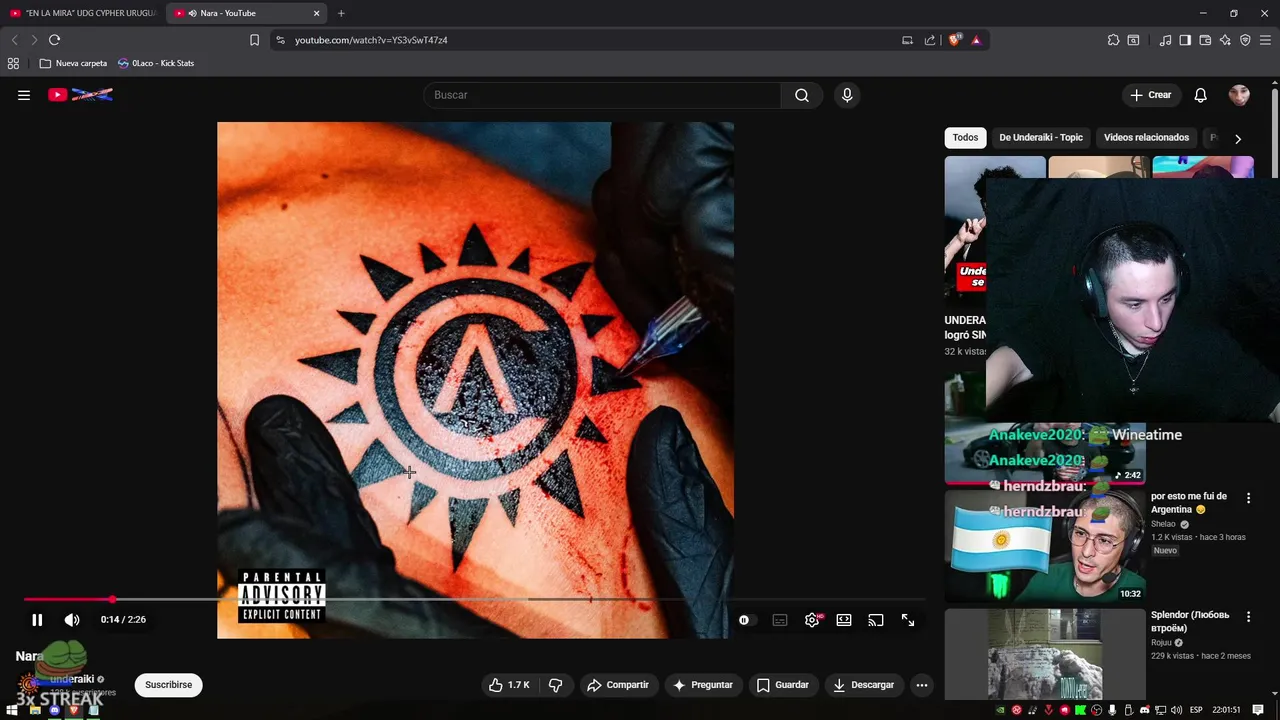The width and height of the screenshot is (1280, 720).
Task: Download the video via Descargar
Action: 863,685
